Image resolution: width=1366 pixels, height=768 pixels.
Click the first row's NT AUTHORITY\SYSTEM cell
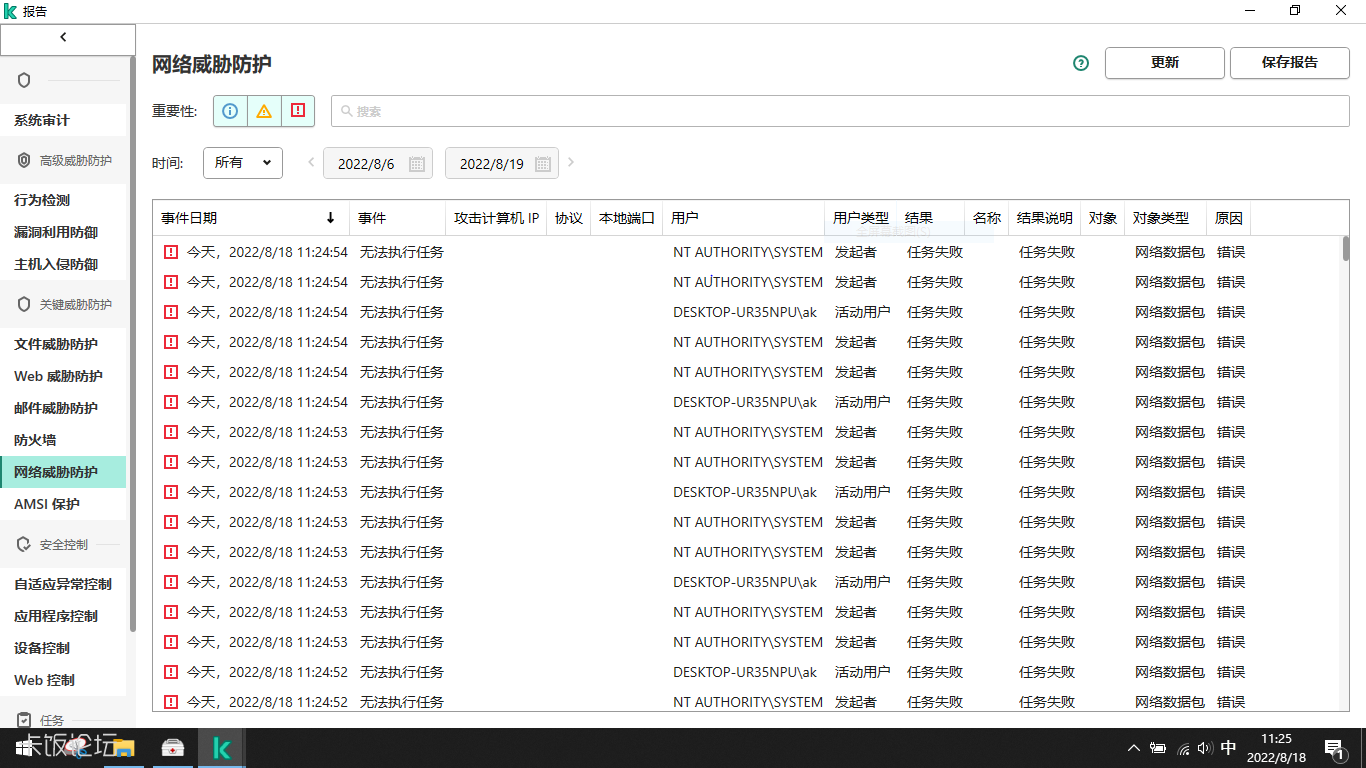(748, 252)
